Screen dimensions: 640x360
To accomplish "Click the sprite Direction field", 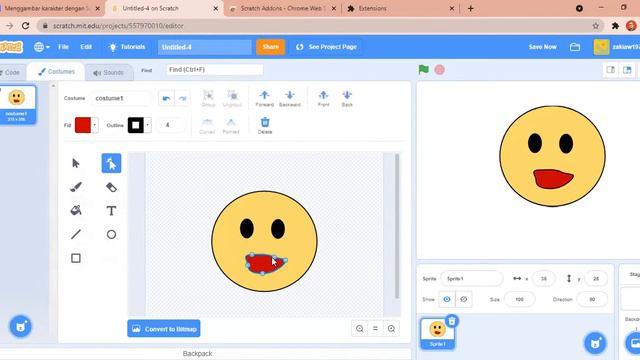I will [x=592, y=299].
